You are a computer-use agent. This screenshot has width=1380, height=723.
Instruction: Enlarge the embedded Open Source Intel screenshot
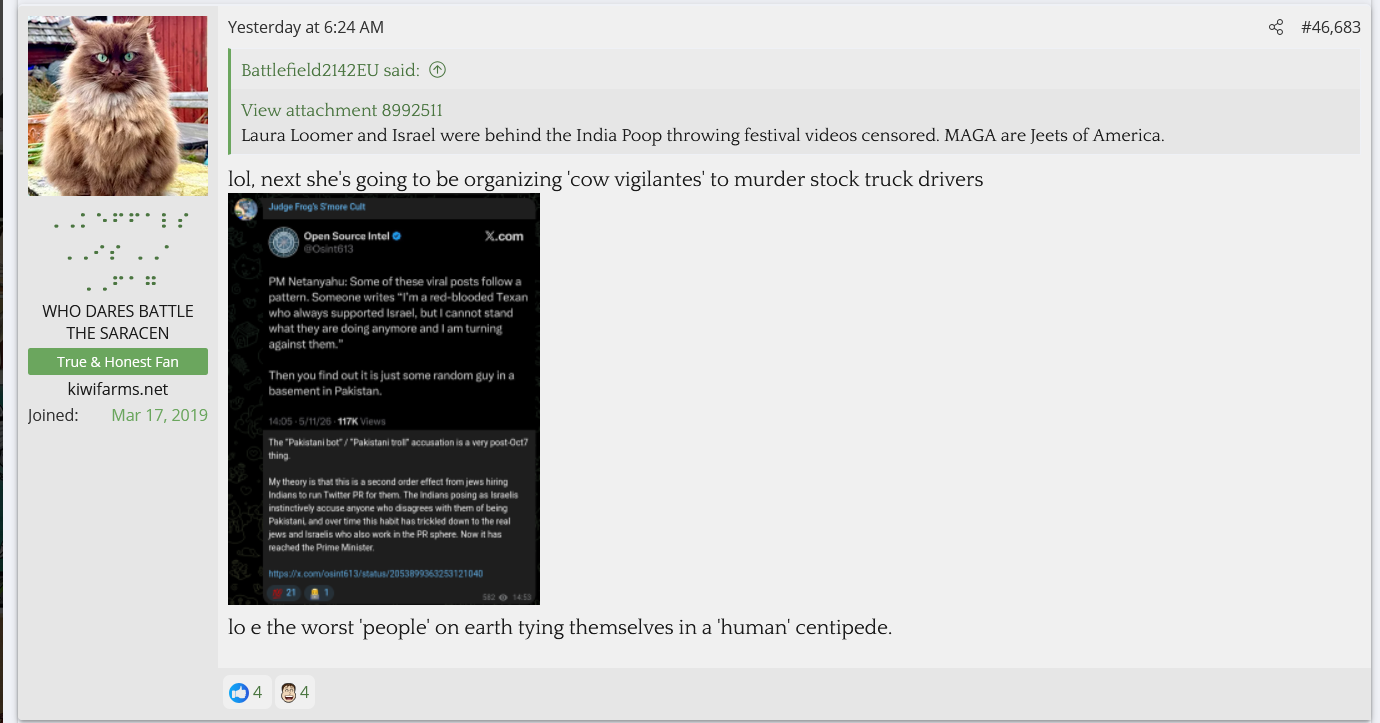(x=384, y=399)
